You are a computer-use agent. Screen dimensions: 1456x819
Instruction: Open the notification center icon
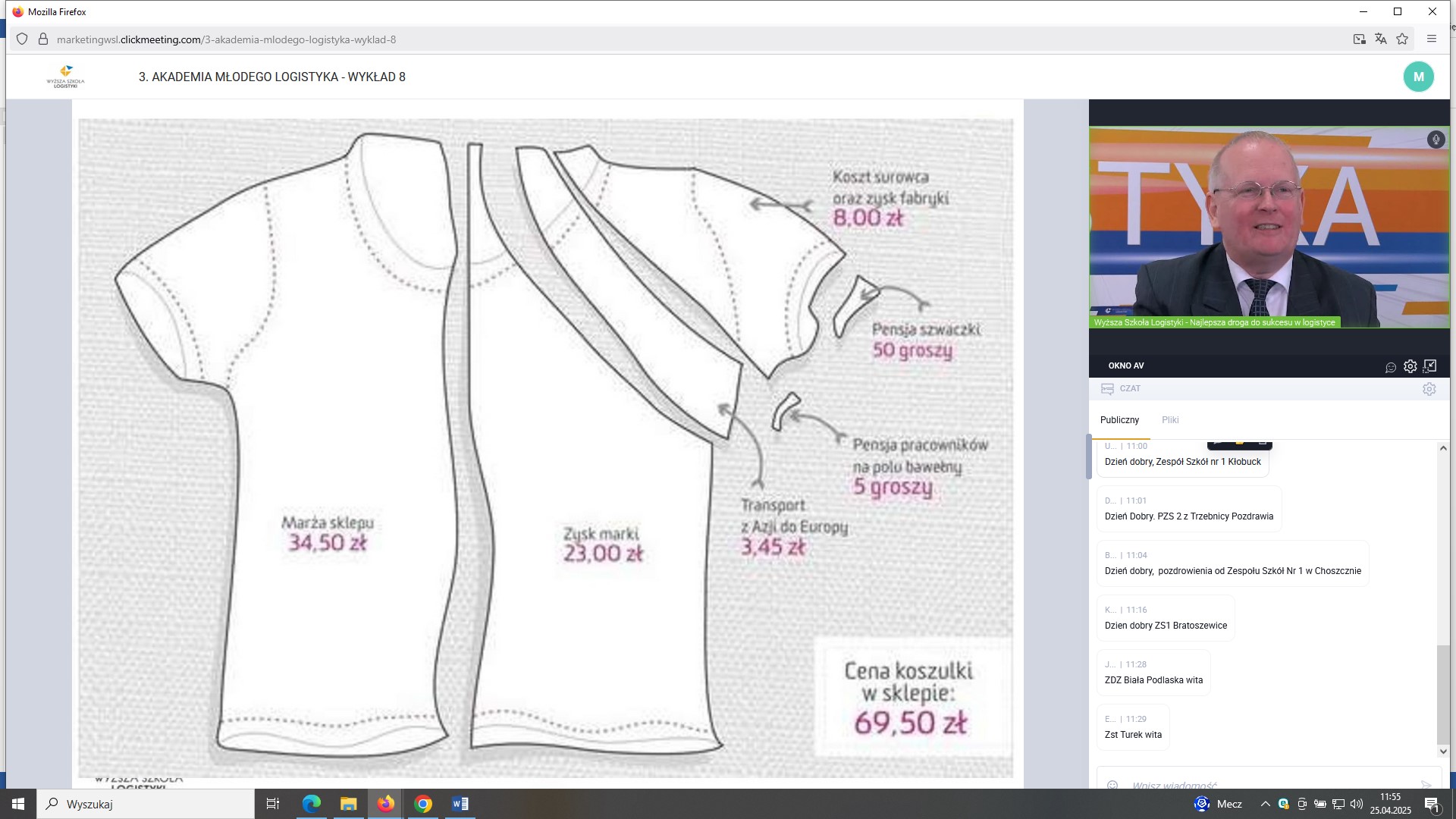click(1432, 805)
